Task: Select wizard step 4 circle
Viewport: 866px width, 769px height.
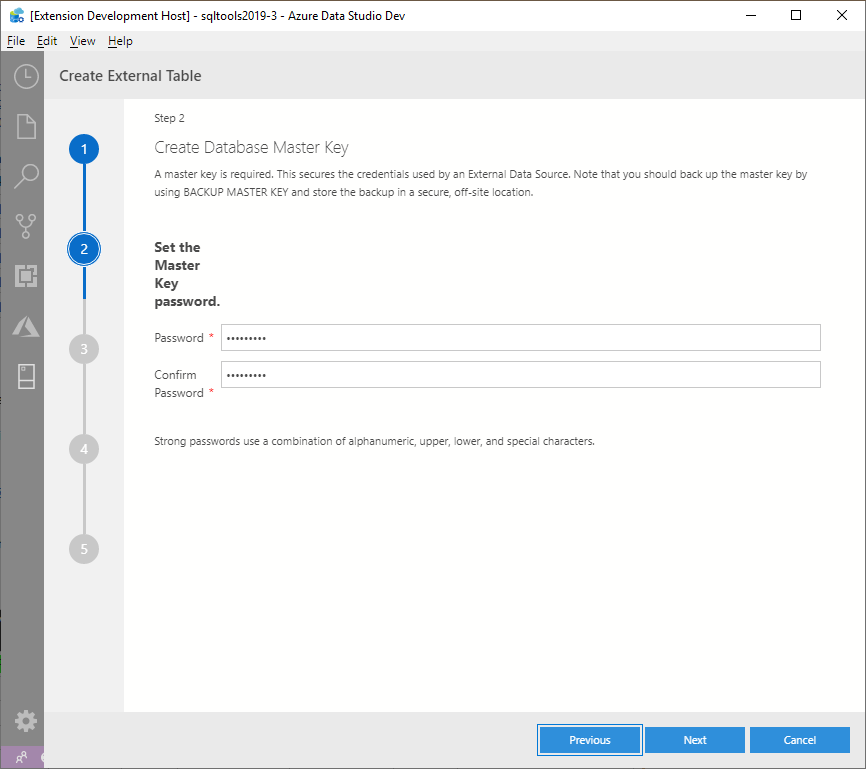Action: pyautogui.click(x=84, y=449)
